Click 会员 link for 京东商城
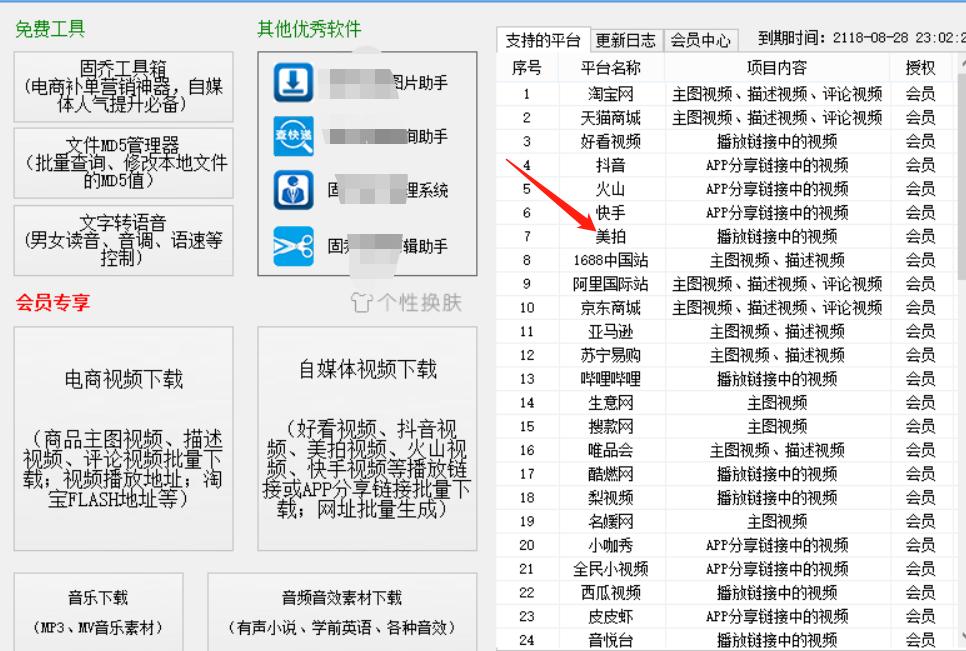The height and width of the screenshot is (651, 966). pyautogui.click(x=920, y=308)
